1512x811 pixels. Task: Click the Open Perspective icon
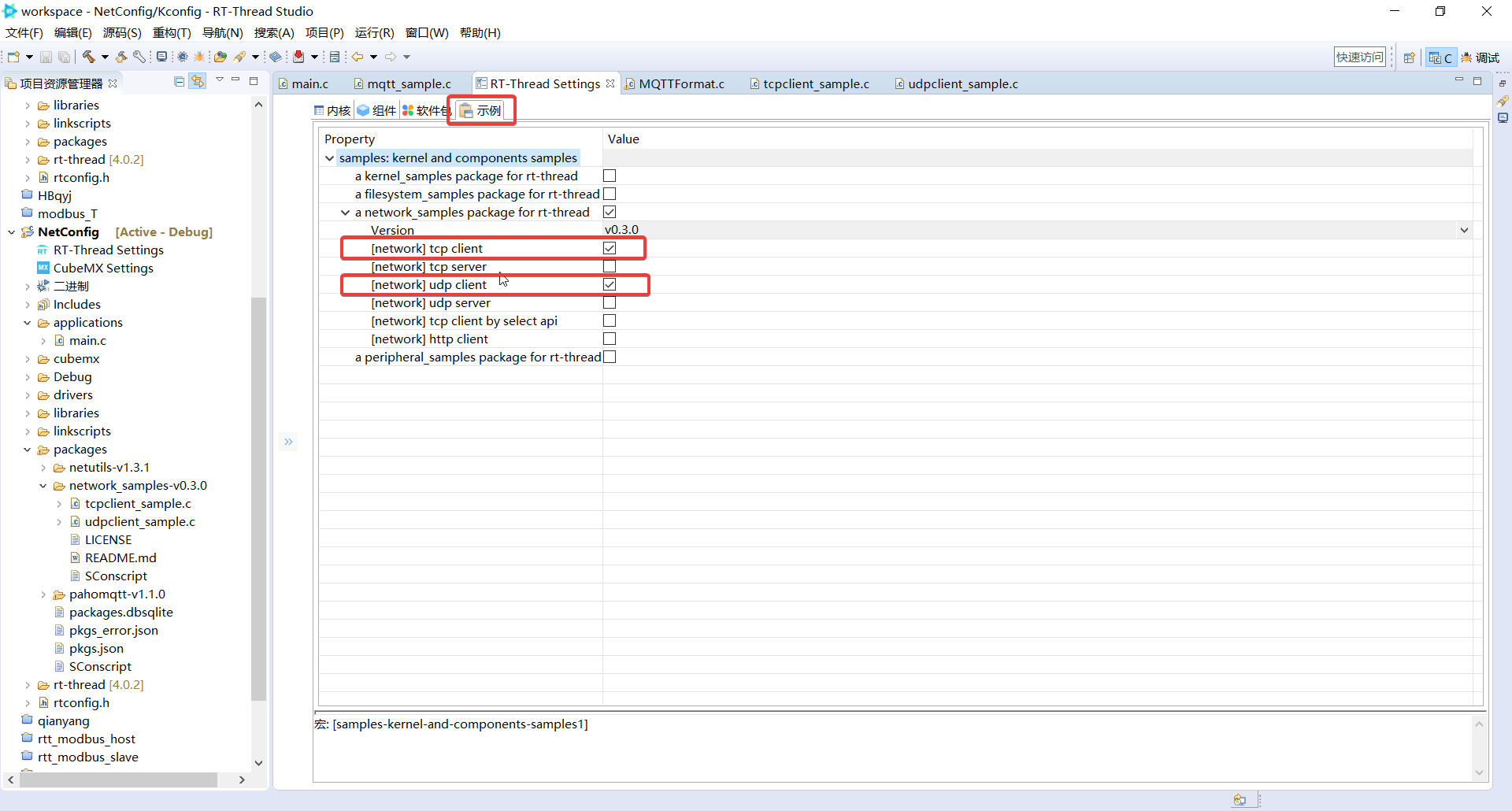(x=1410, y=57)
